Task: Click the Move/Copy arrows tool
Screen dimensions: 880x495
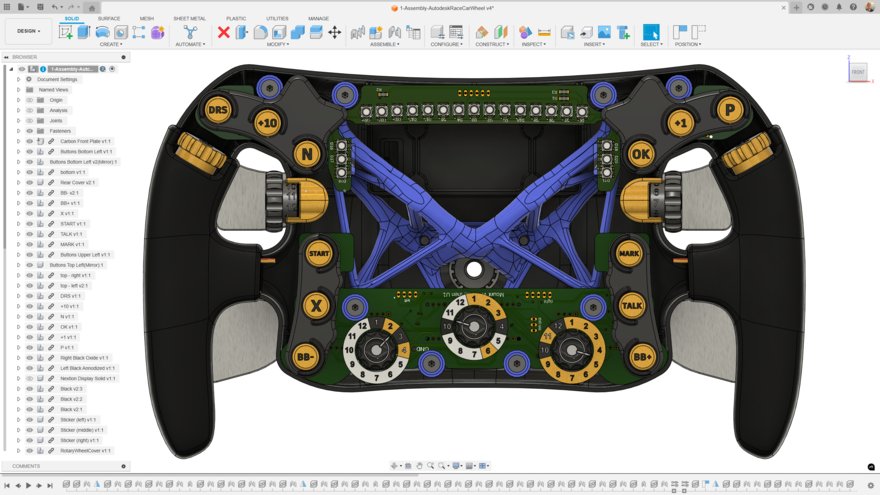Action: (x=334, y=32)
